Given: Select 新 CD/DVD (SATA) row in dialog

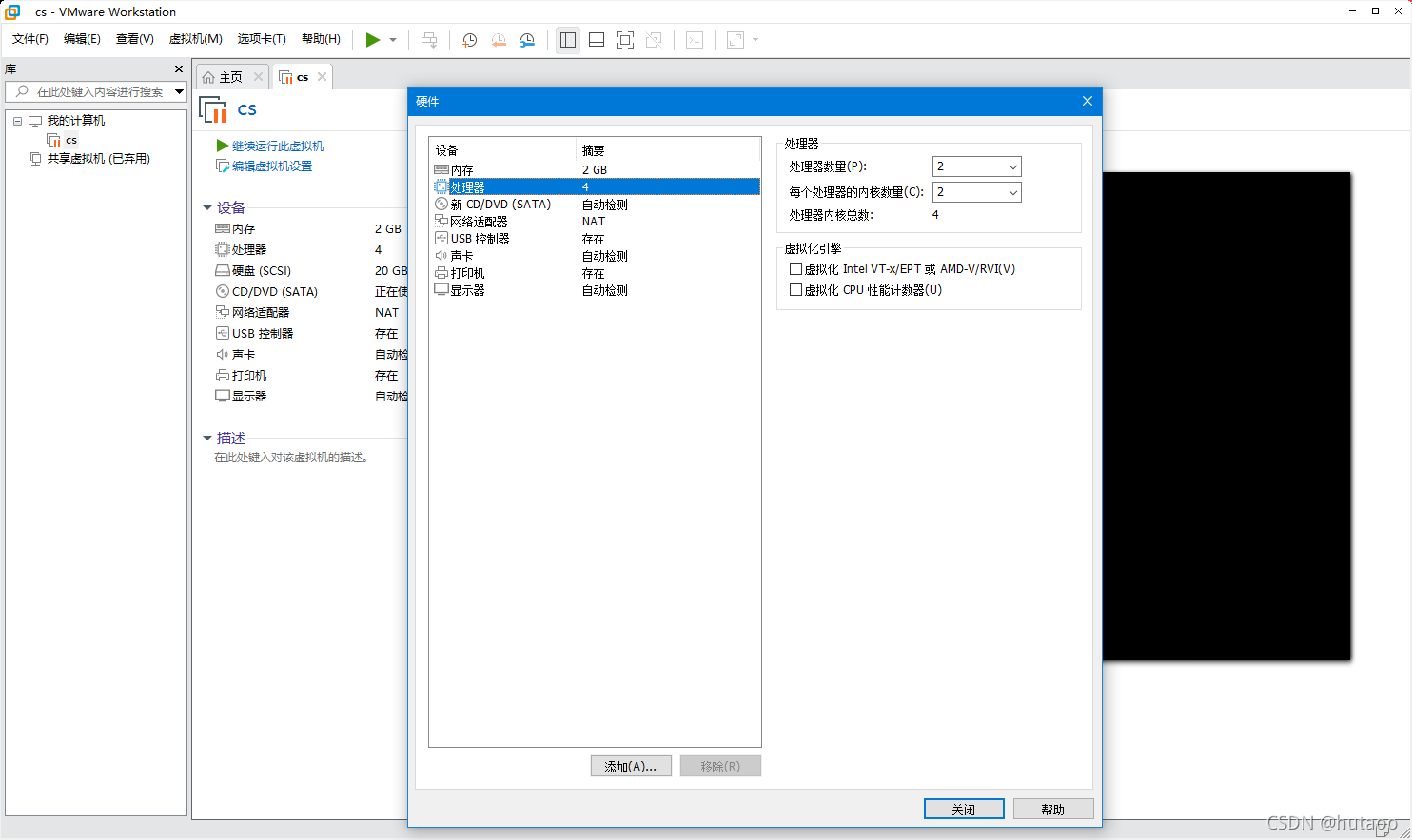Looking at the screenshot, I should point(595,204).
